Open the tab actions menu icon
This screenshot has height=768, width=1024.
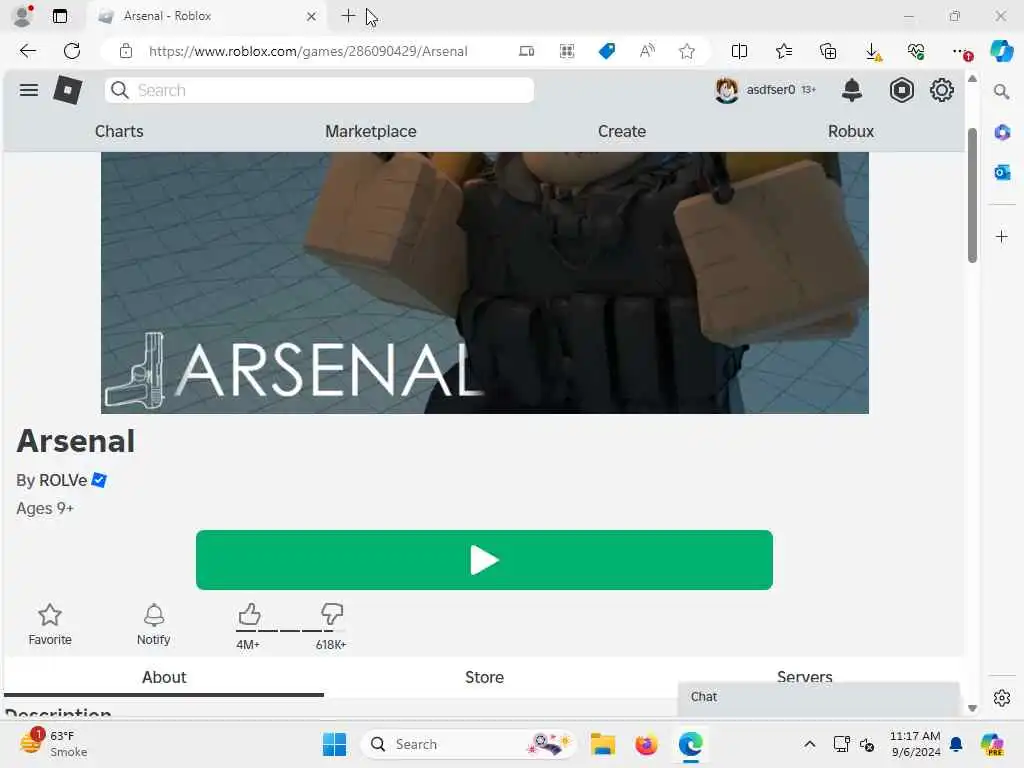tap(59, 16)
